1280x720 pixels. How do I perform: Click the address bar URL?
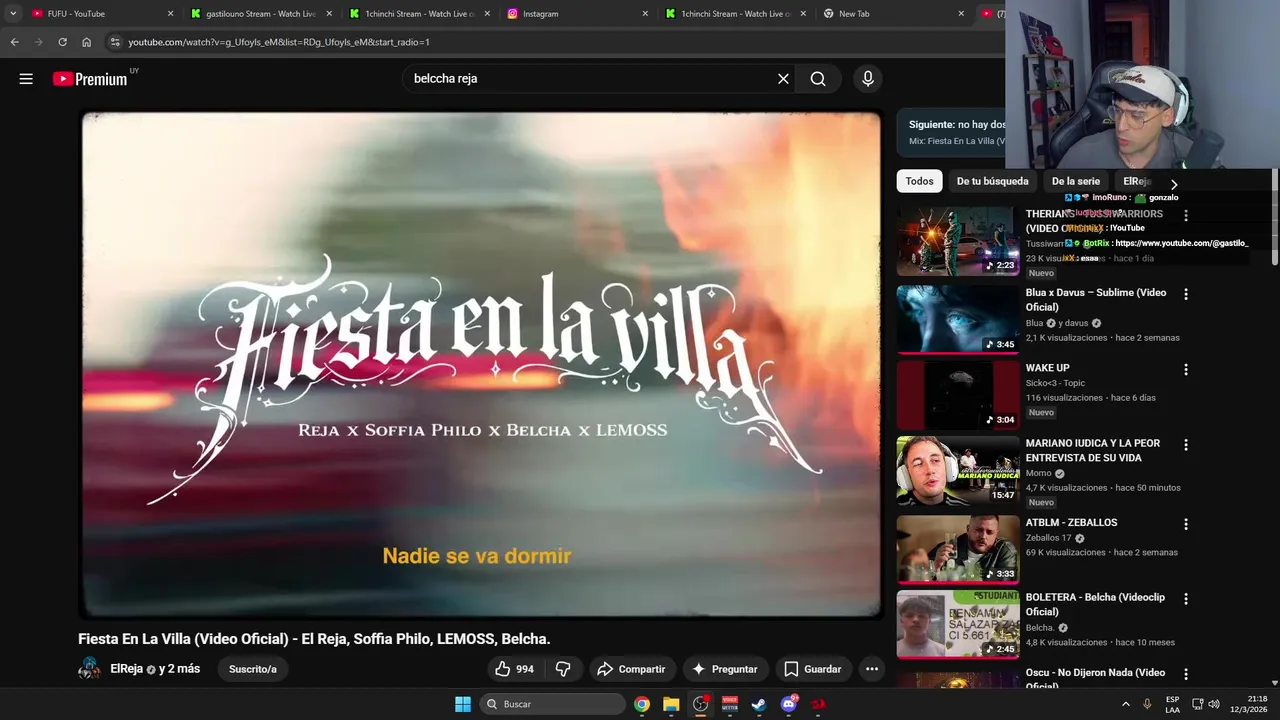pyautogui.click(x=279, y=42)
